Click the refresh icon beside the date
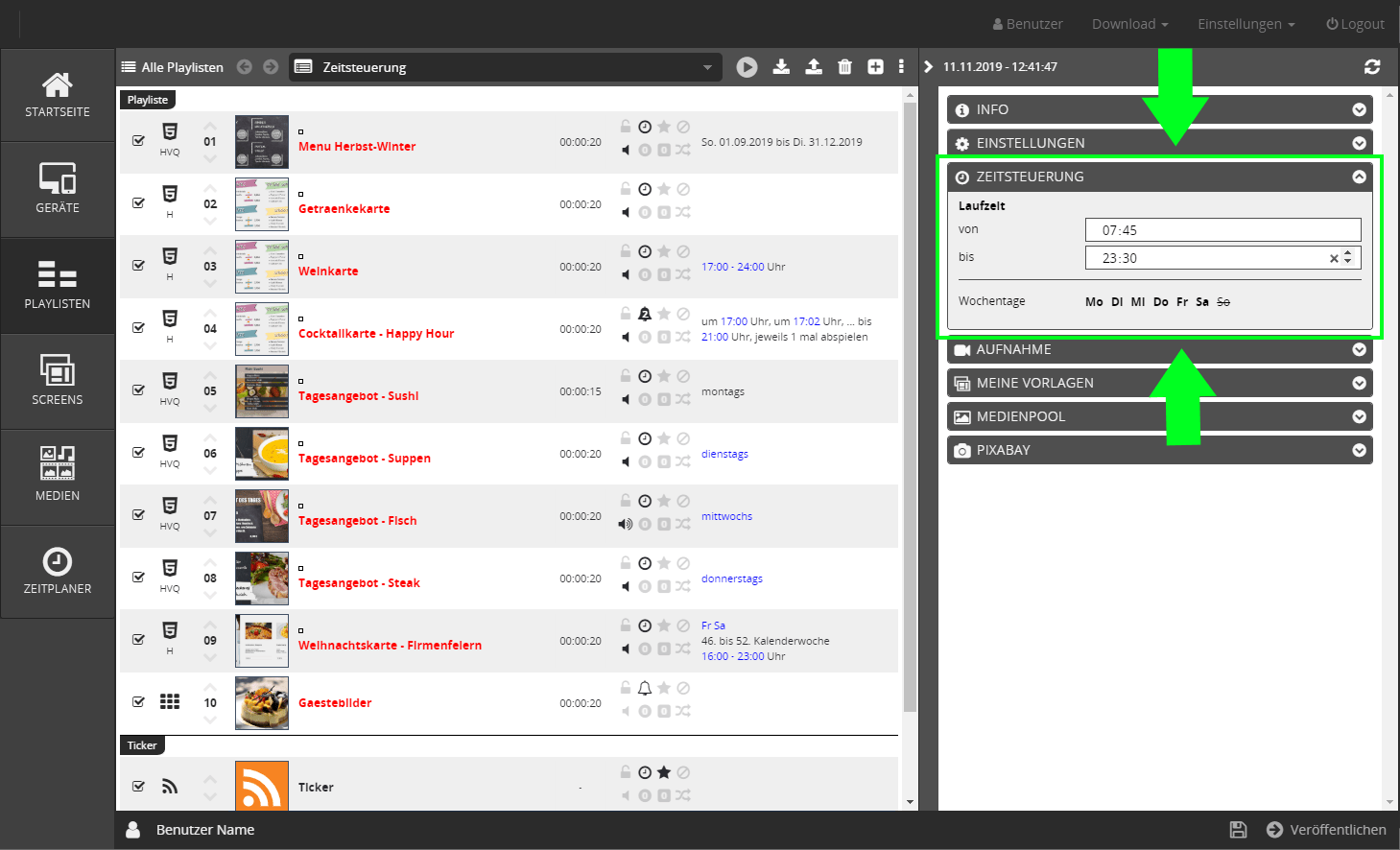The width and height of the screenshot is (1400, 850). click(x=1372, y=67)
